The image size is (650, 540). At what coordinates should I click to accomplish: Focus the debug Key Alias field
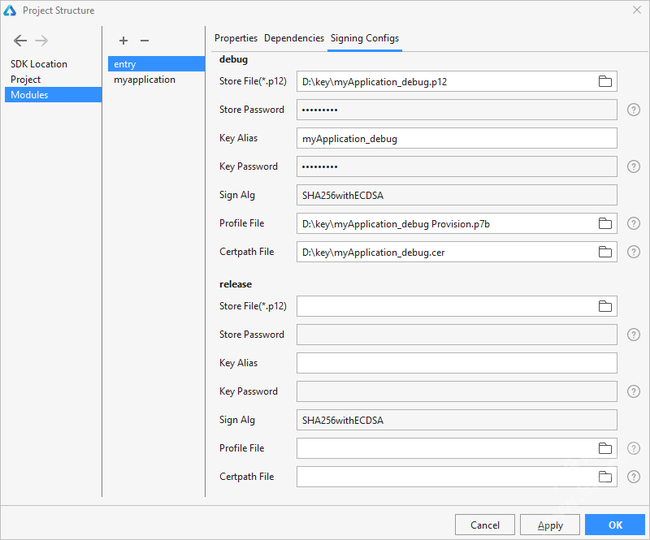(456, 138)
